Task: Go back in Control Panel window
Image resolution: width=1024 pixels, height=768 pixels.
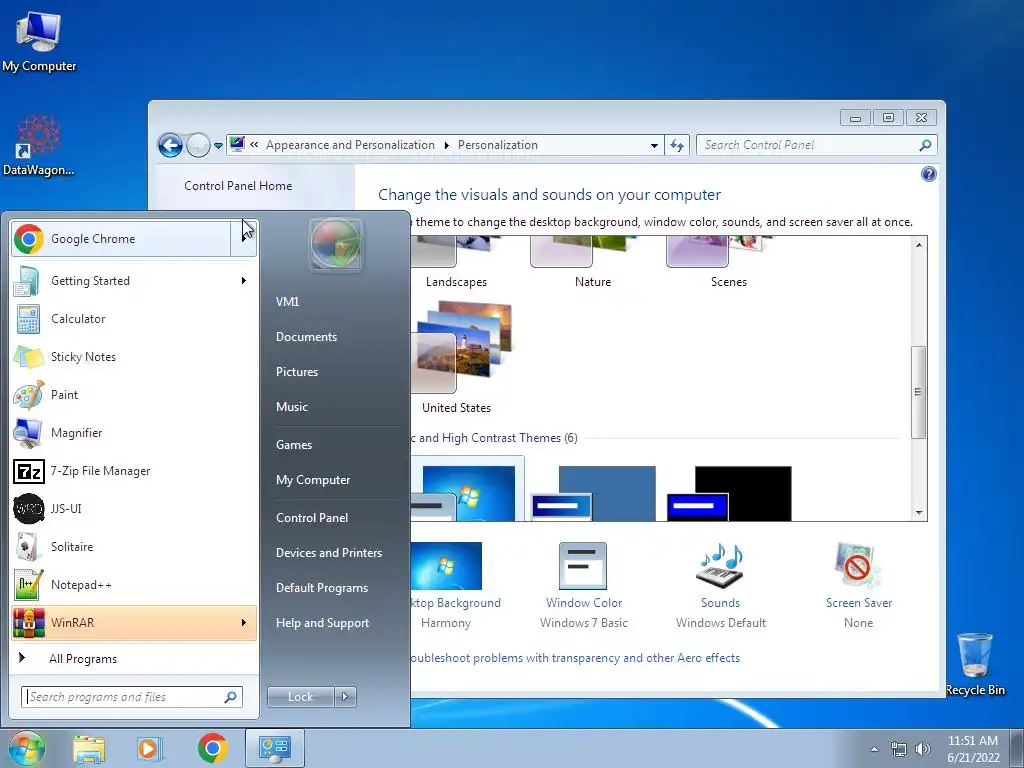Action: (170, 145)
